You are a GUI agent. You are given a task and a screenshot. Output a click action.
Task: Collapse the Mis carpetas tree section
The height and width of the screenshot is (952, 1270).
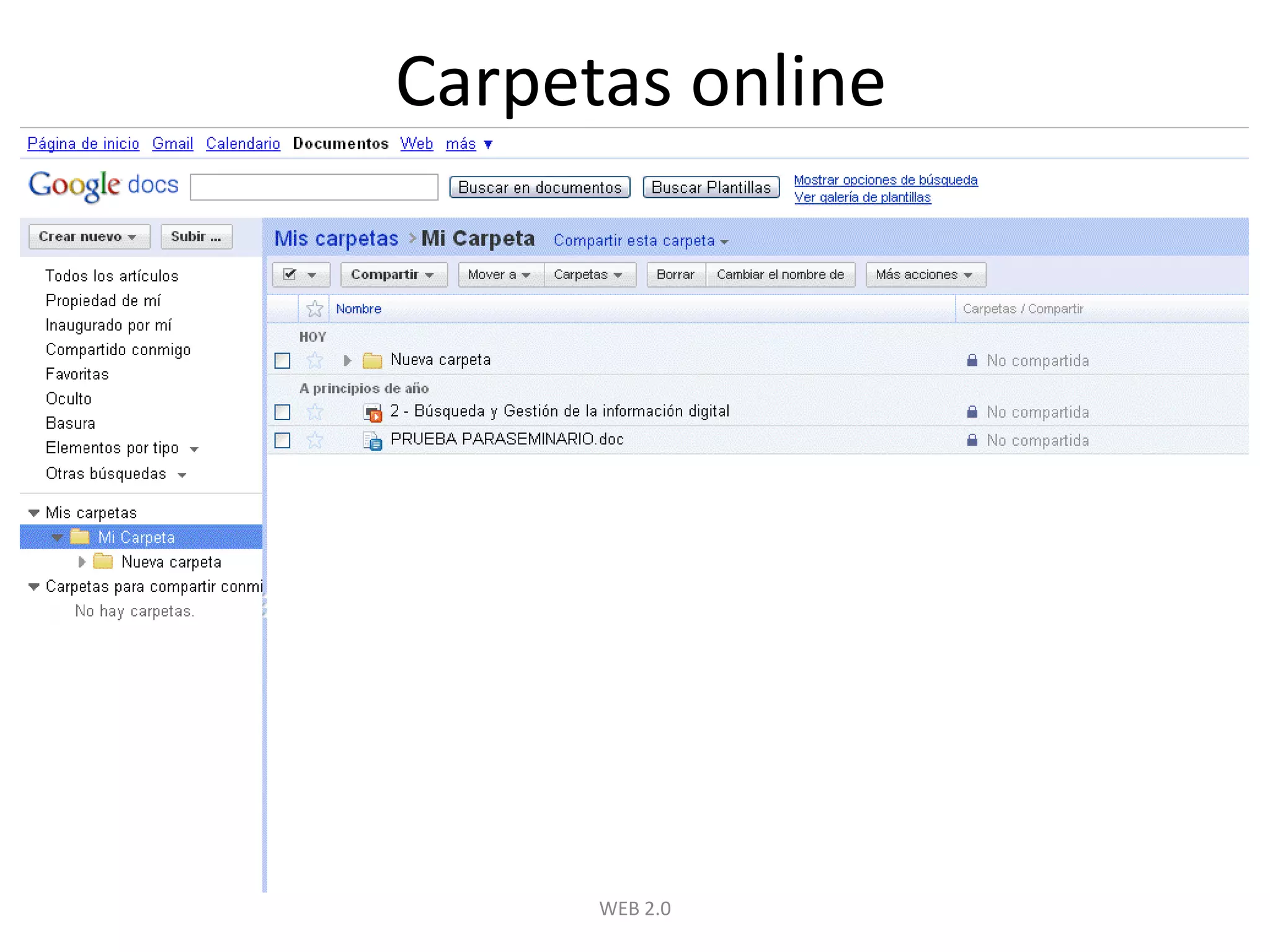pos(34,513)
